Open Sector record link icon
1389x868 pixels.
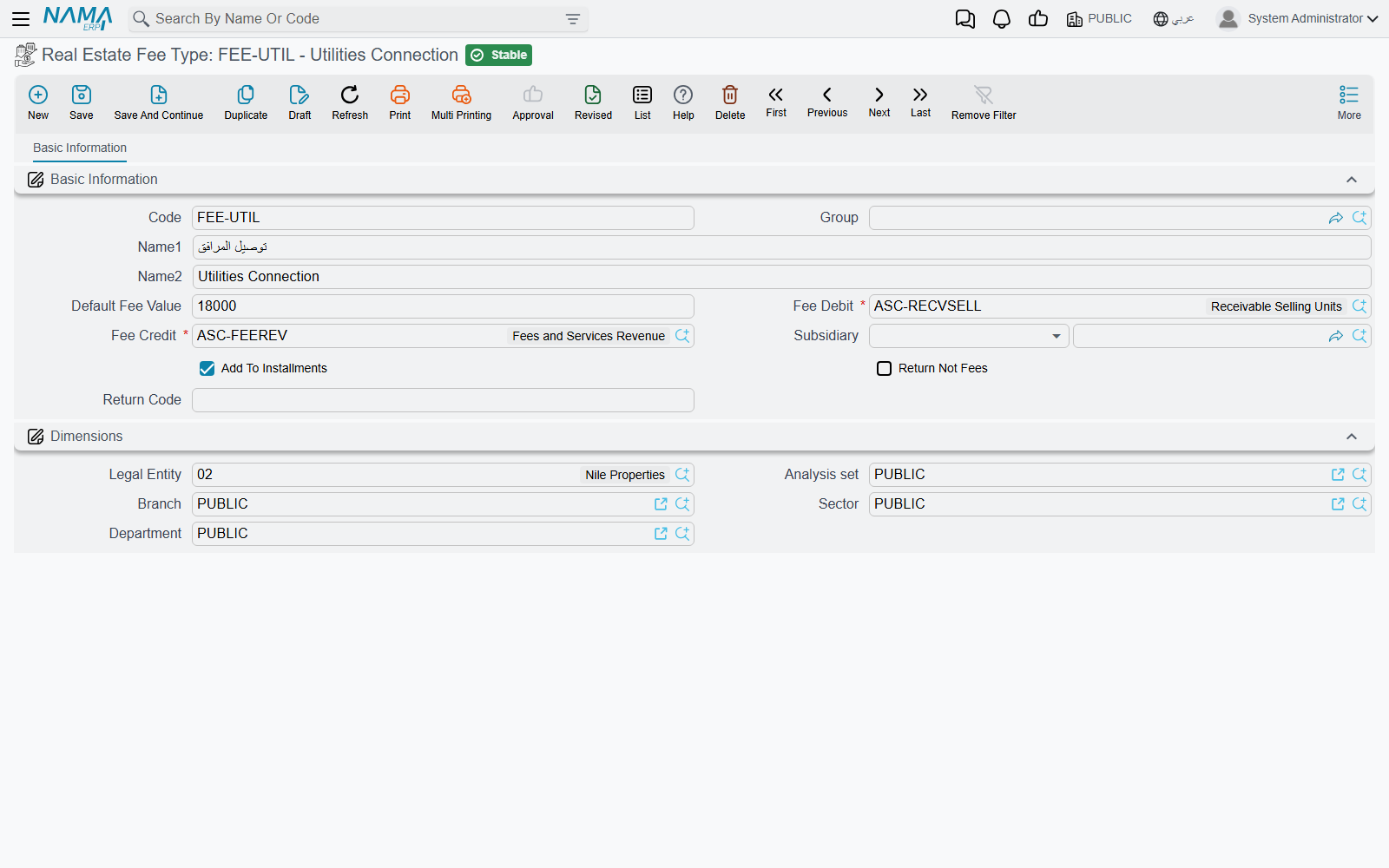(x=1338, y=504)
